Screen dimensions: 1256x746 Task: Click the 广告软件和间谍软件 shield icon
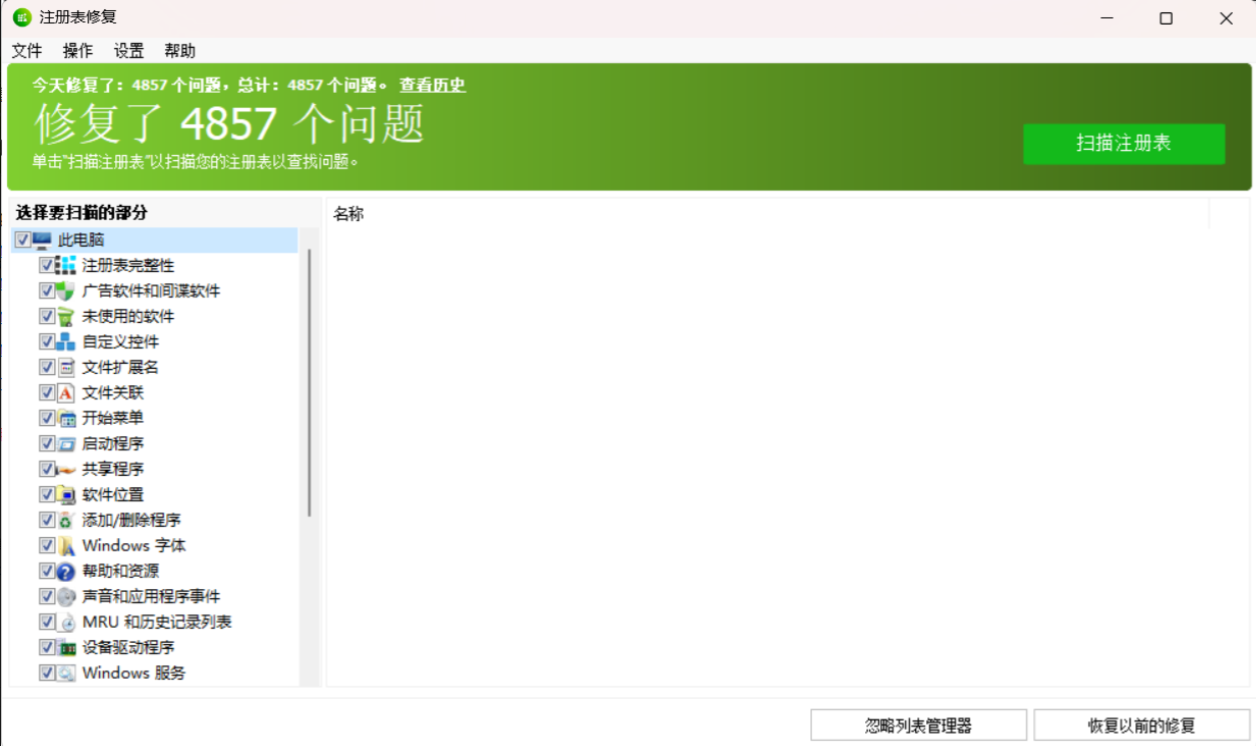pos(66,291)
